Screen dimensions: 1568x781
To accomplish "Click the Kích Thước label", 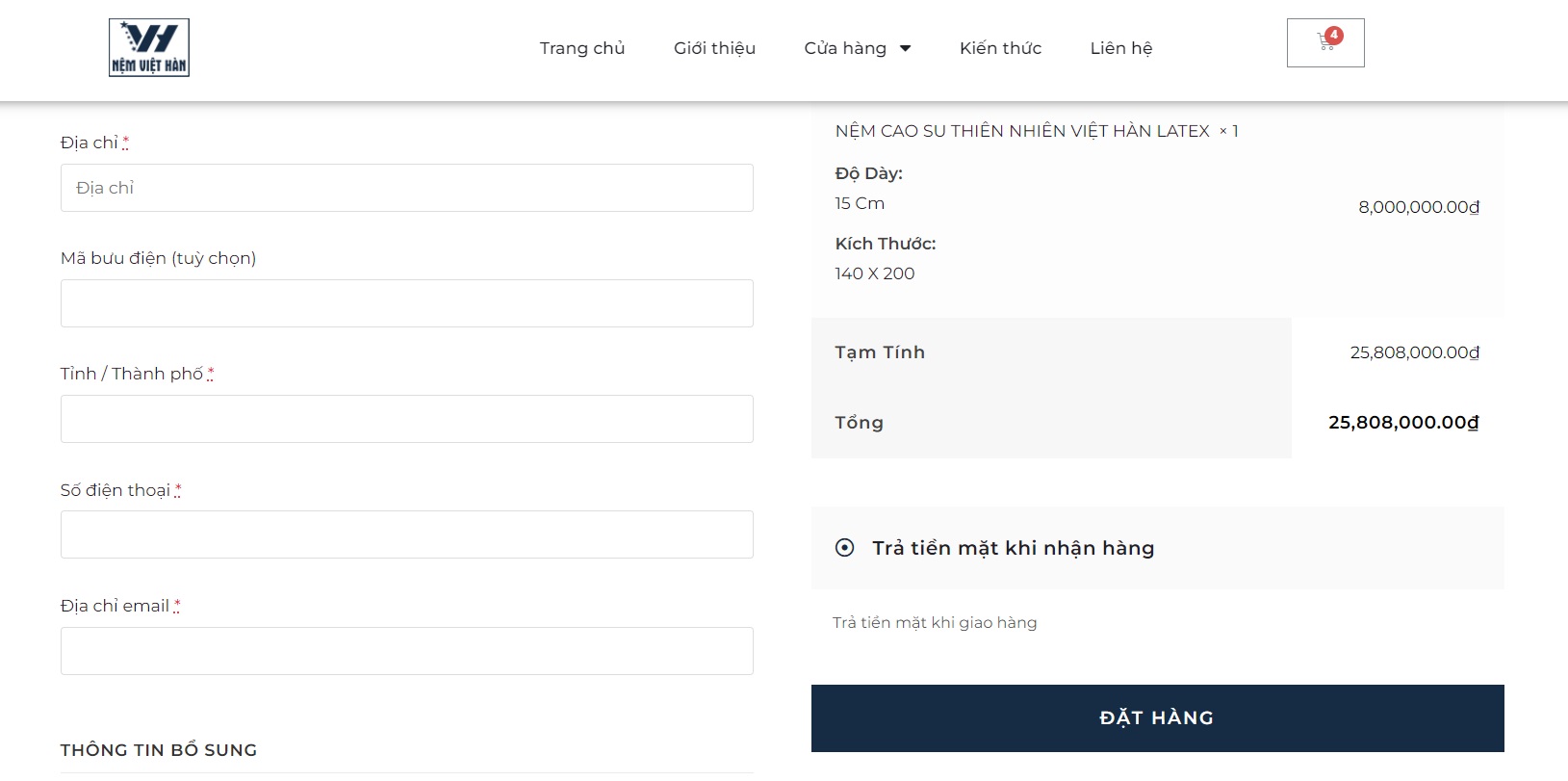I will [x=886, y=244].
